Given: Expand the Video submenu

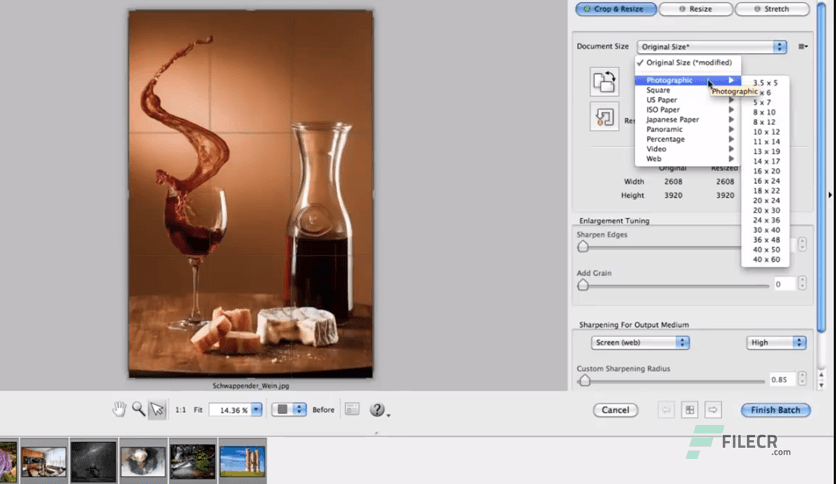Looking at the screenshot, I should 688,149.
